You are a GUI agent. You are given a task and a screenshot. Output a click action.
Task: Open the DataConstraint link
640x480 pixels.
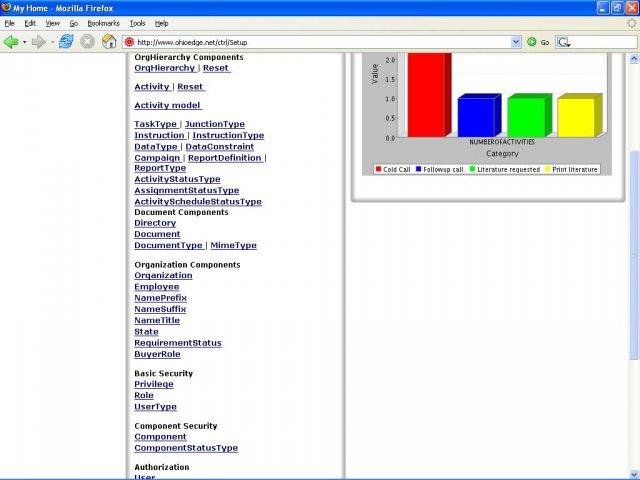[220, 147]
